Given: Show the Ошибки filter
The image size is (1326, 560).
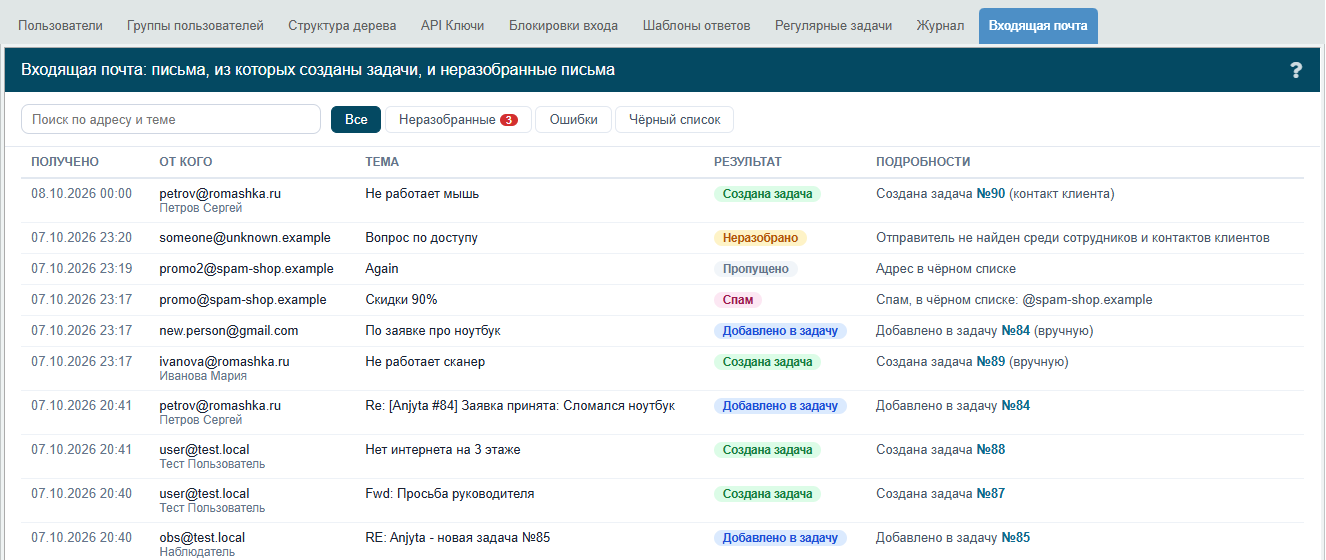Looking at the screenshot, I should (x=574, y=119).
